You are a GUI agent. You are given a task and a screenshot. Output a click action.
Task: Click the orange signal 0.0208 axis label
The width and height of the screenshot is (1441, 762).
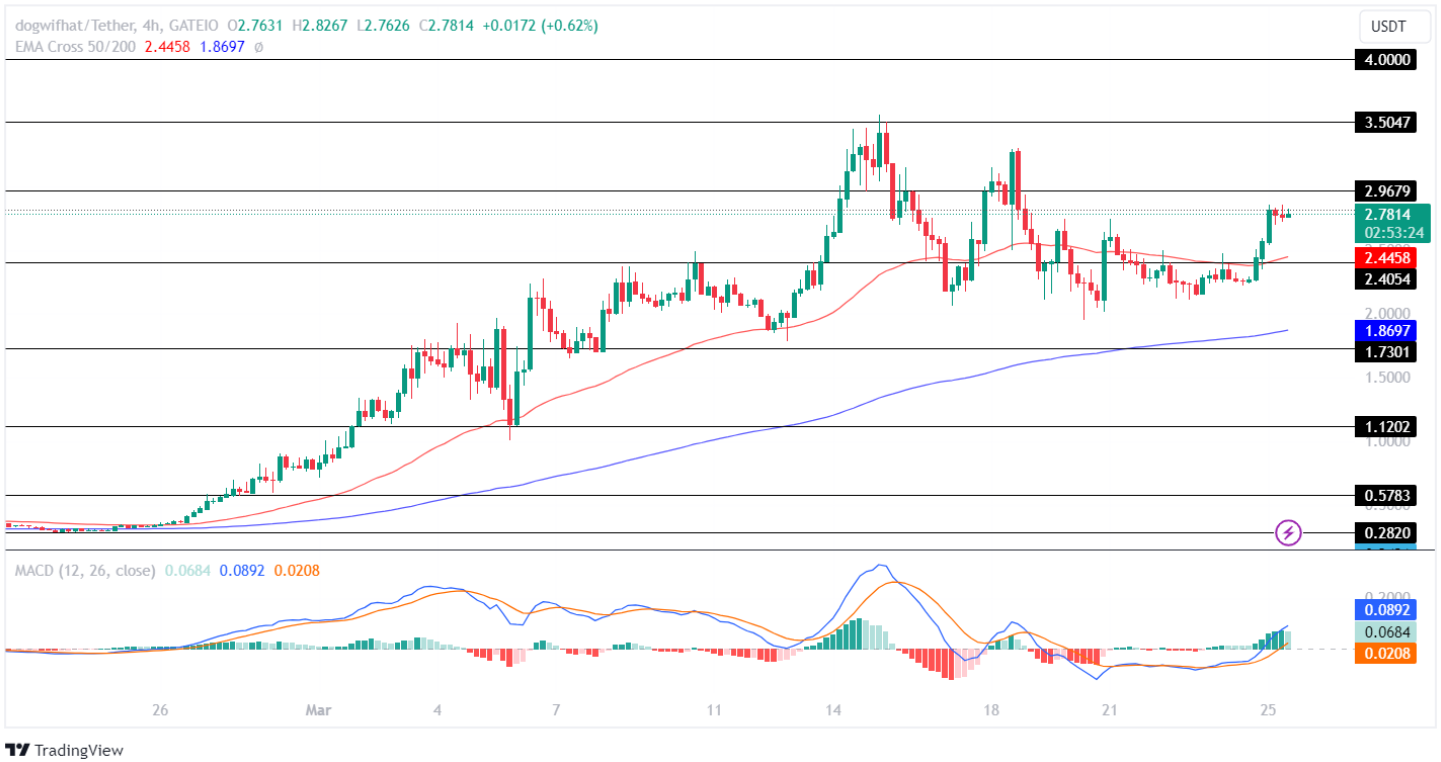[x=1385, y=654]
